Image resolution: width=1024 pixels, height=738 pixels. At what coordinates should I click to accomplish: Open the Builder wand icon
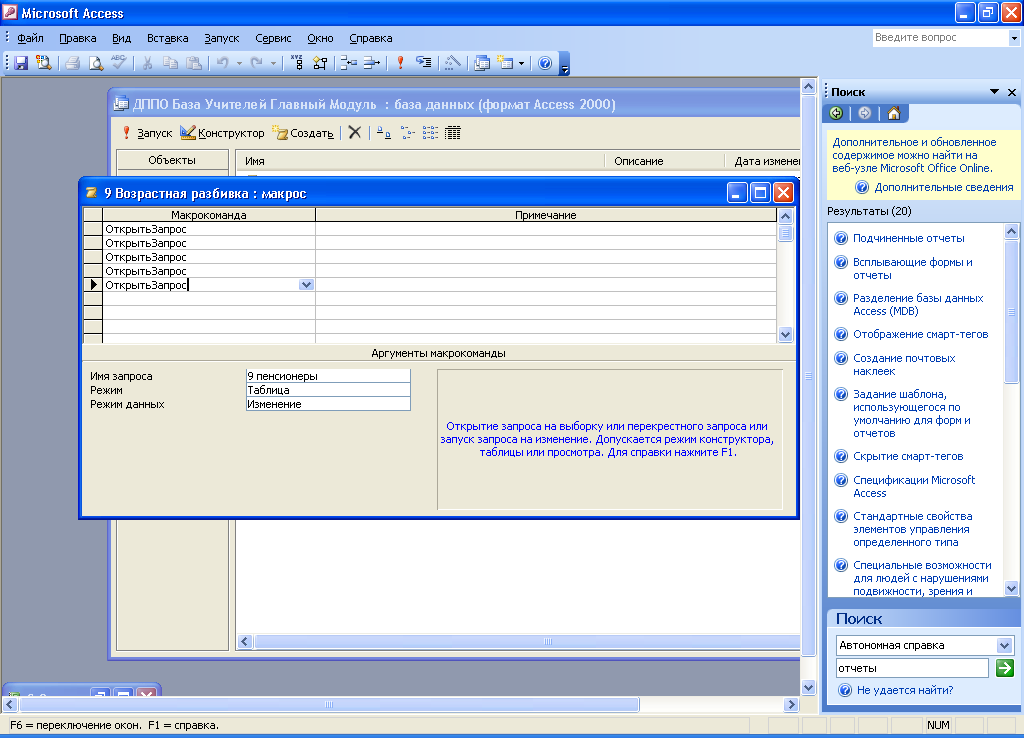(453, 63)
